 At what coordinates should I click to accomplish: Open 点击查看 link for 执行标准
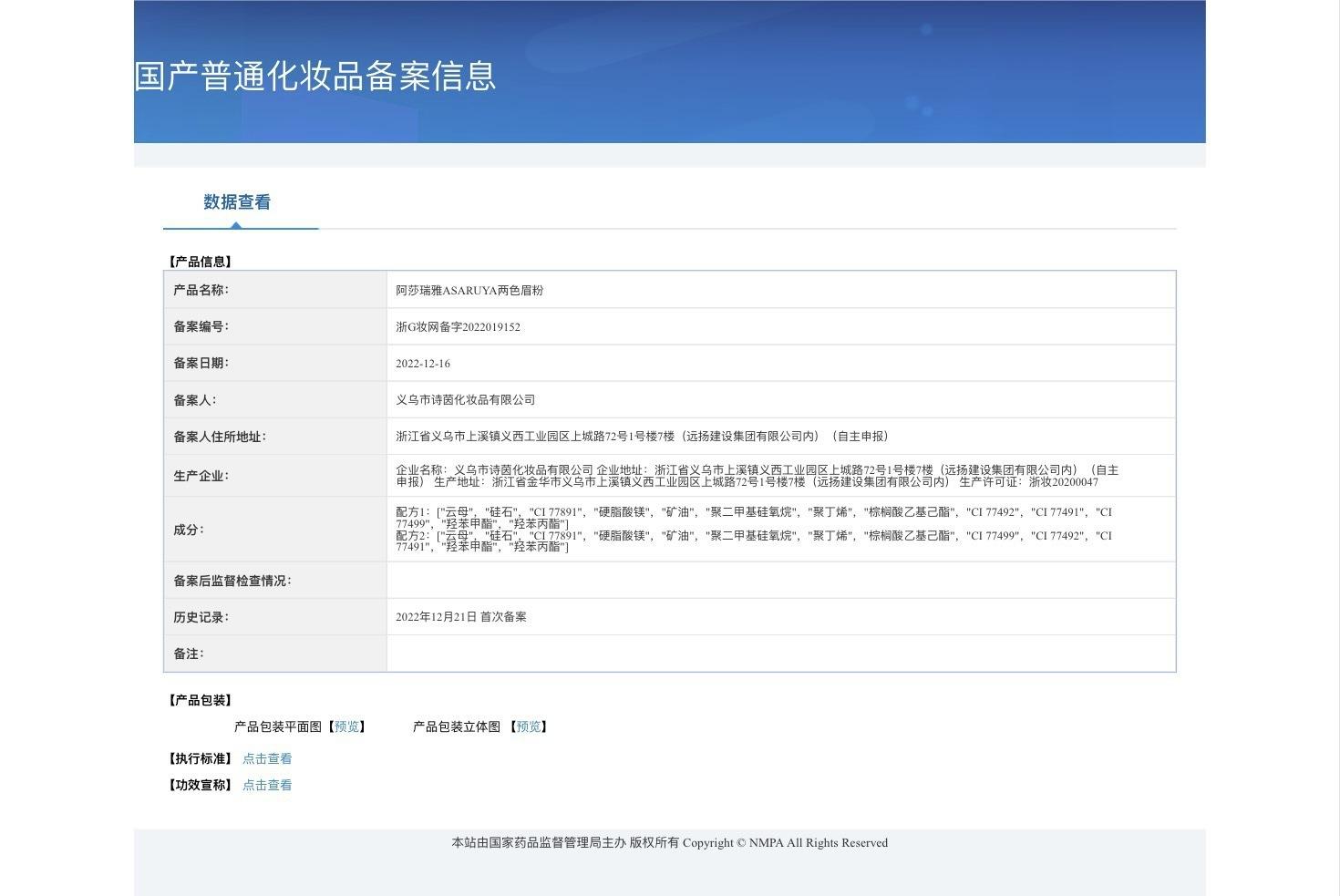[x=267, y=758]
